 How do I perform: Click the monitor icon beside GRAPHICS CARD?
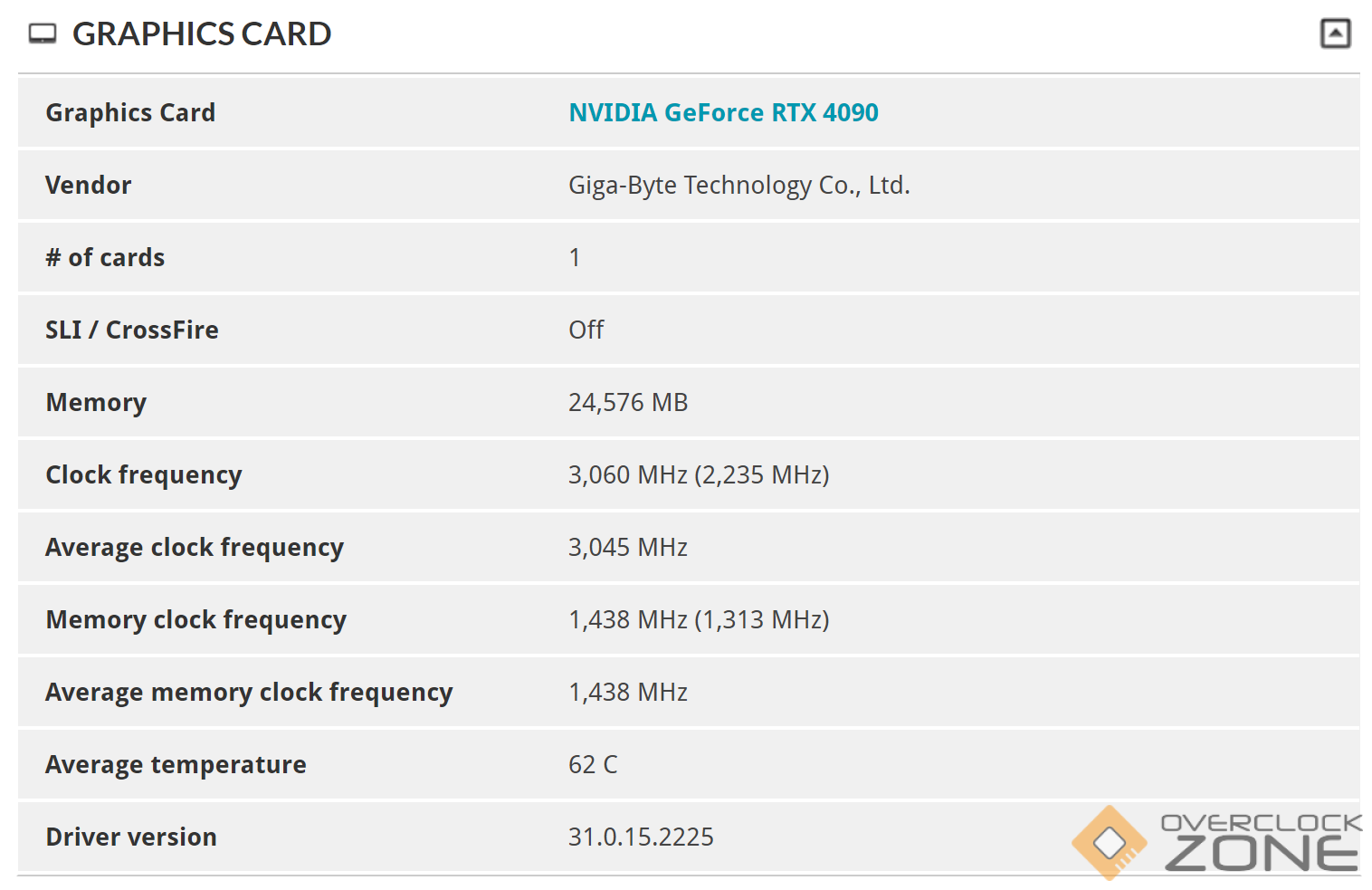(x=42, y=34)
